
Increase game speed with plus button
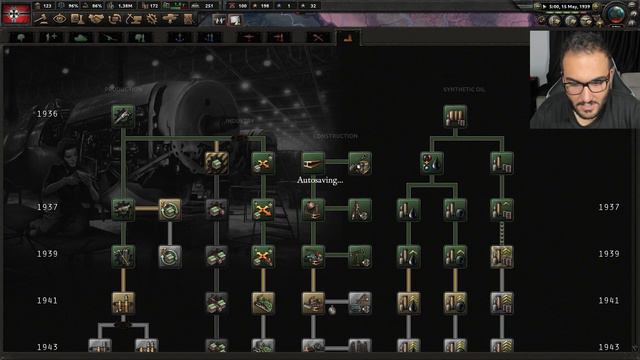coord(596,6)
